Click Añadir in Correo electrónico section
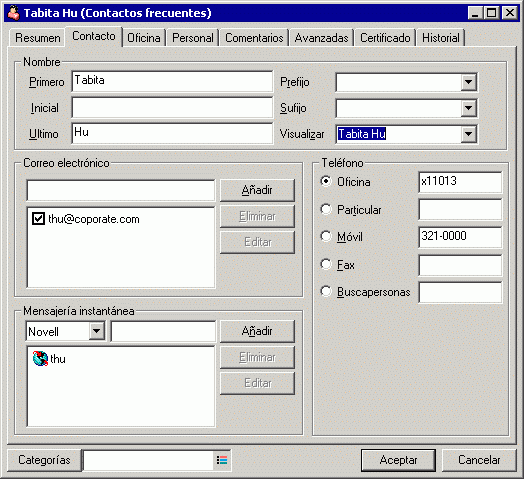This screenshot has height=479, width=524. point(257,190)
